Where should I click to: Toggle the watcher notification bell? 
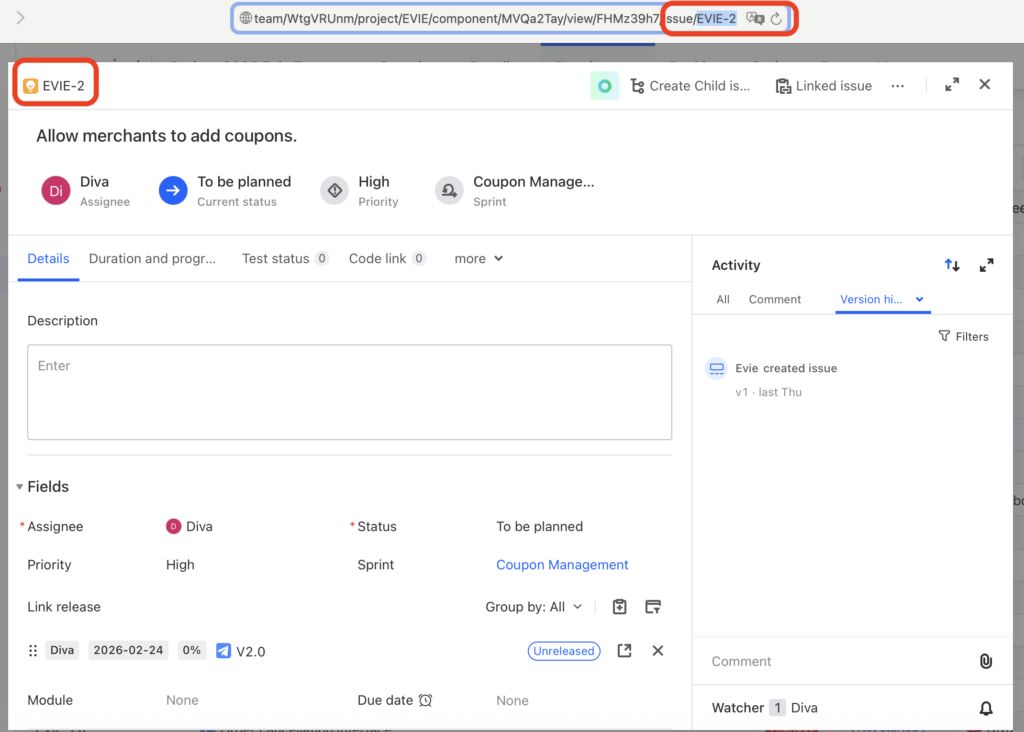pyautogui.click(x=985, y=708)
